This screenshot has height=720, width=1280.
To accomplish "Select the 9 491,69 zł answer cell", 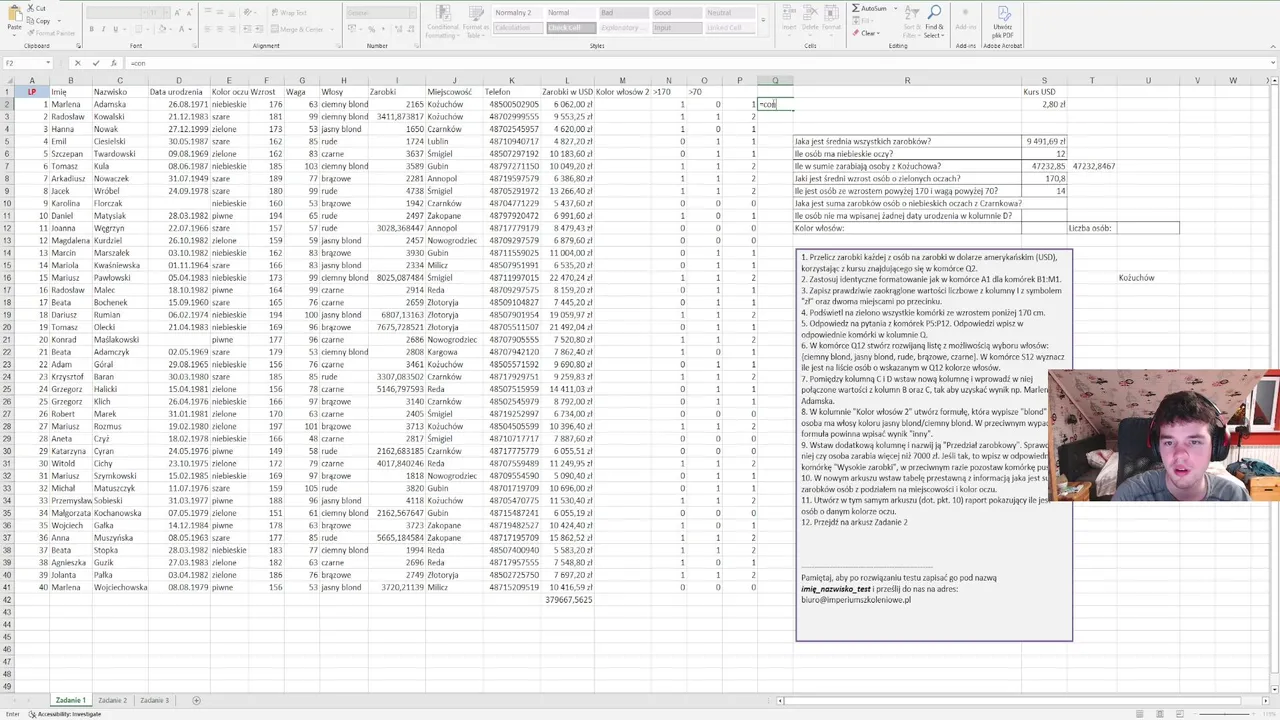I will (1044, 142).
